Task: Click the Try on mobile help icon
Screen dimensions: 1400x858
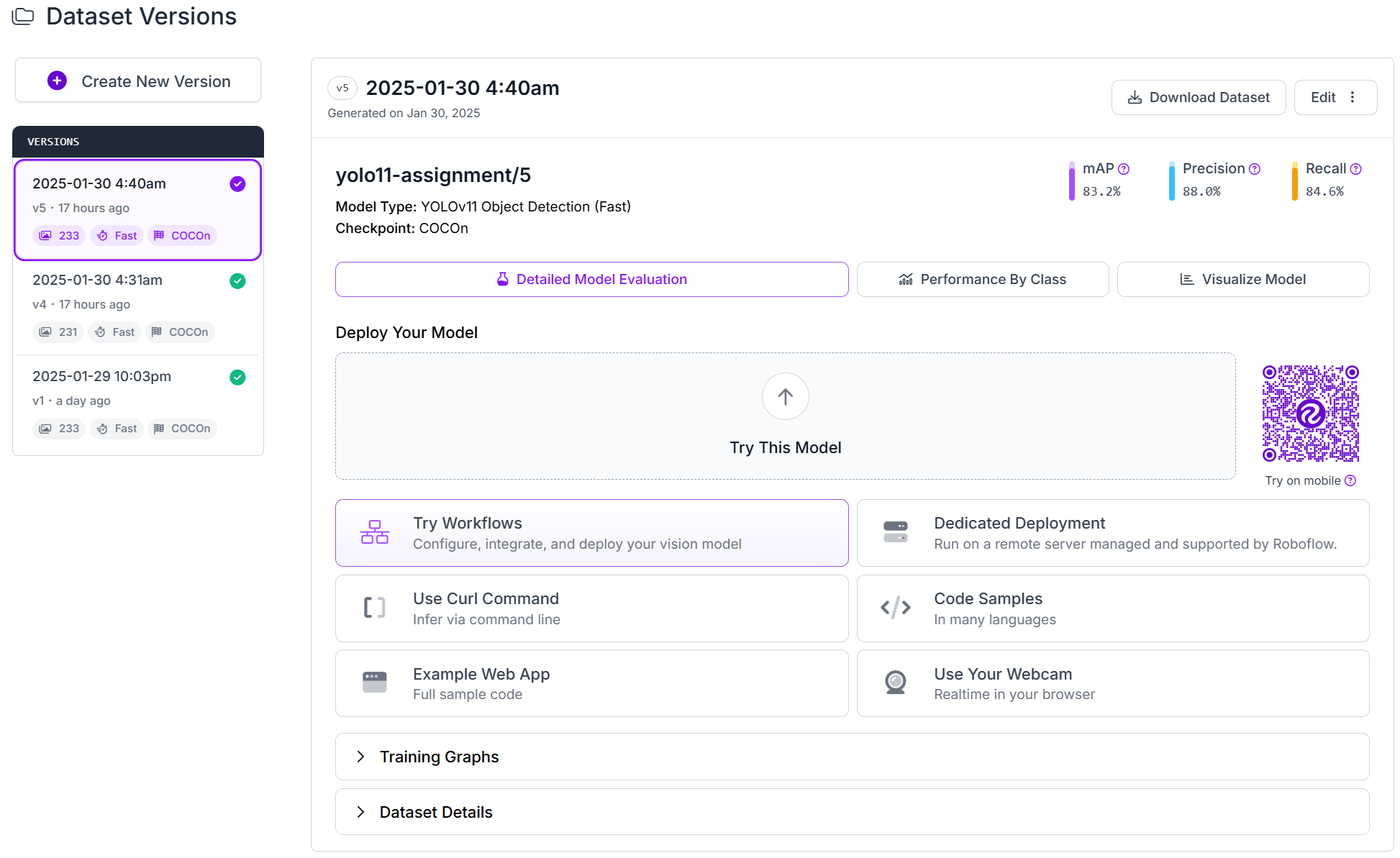Action: pos(1350,480)
